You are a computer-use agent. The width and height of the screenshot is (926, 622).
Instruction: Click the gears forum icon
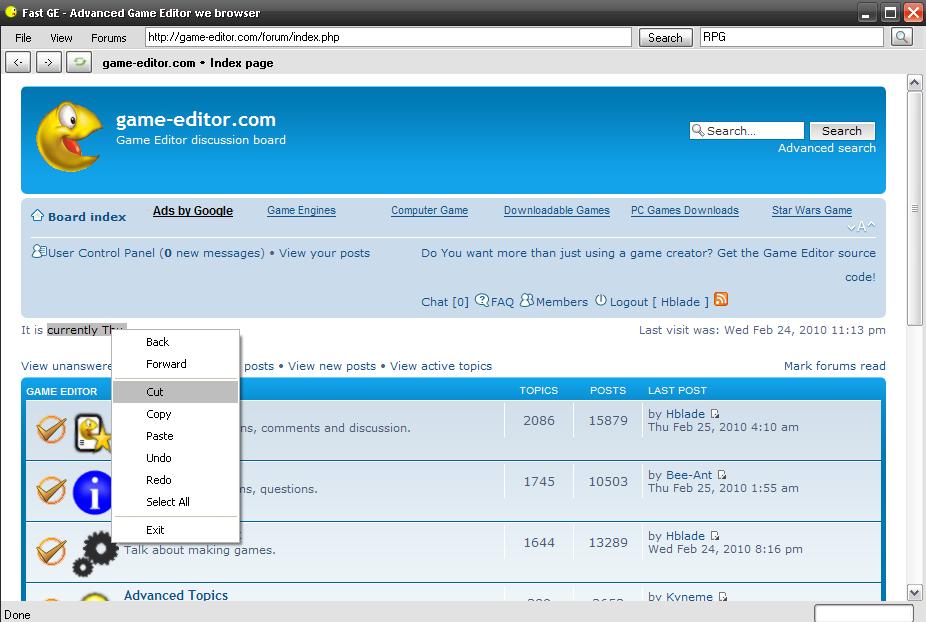[94, 553]
